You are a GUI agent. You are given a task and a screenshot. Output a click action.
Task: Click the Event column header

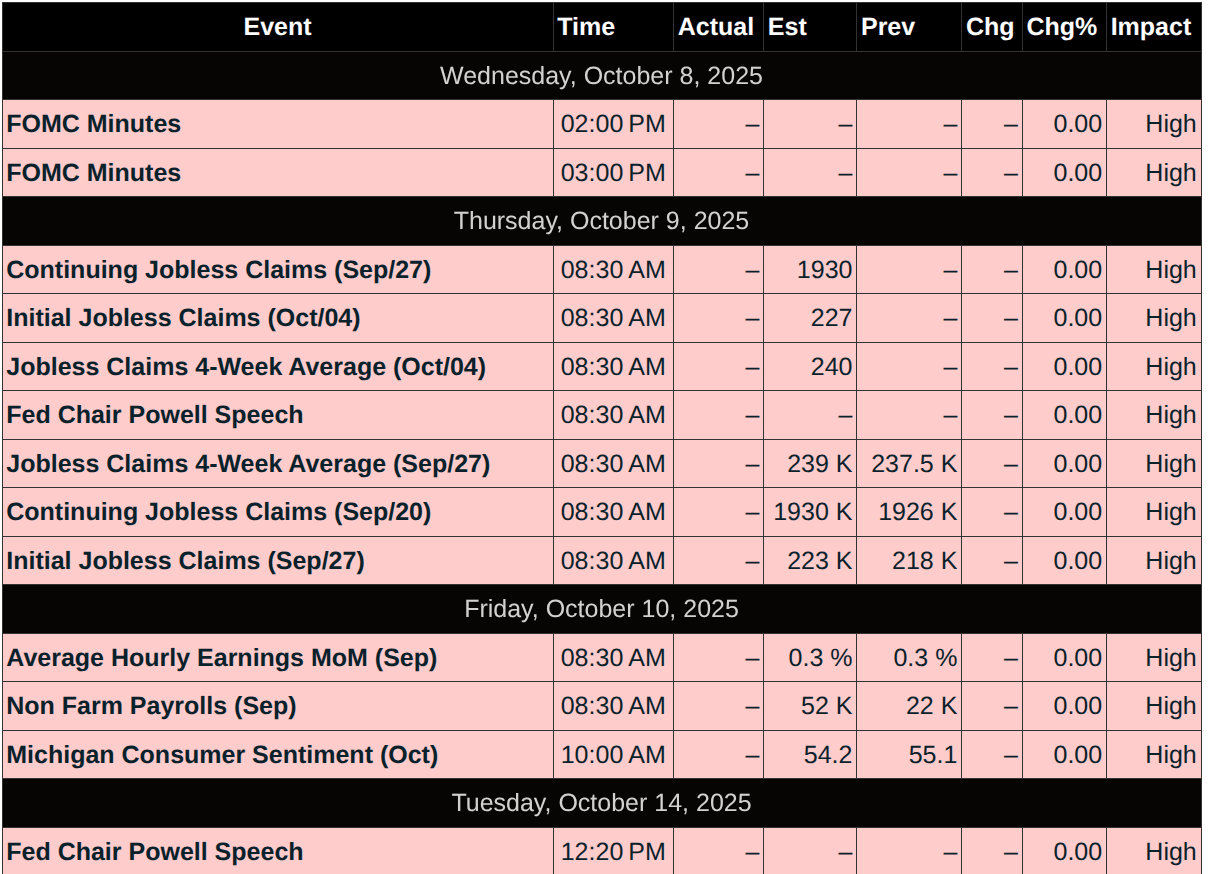(x=277, y=27)
